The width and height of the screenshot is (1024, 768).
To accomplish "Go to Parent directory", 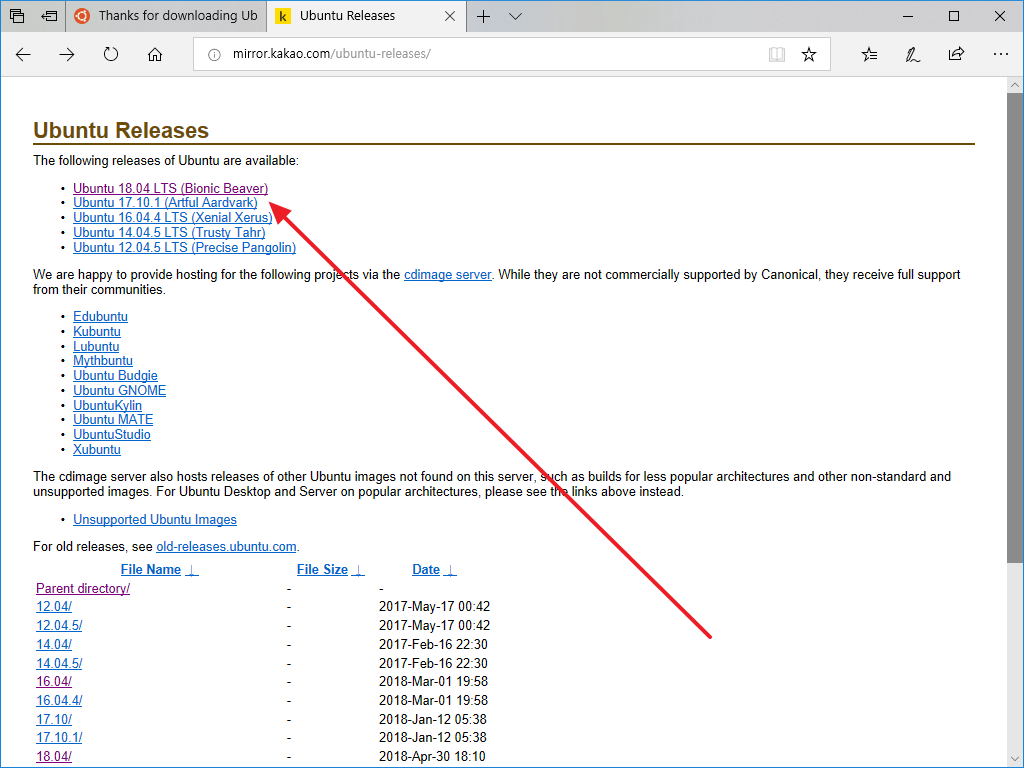I will pos(83,588).
